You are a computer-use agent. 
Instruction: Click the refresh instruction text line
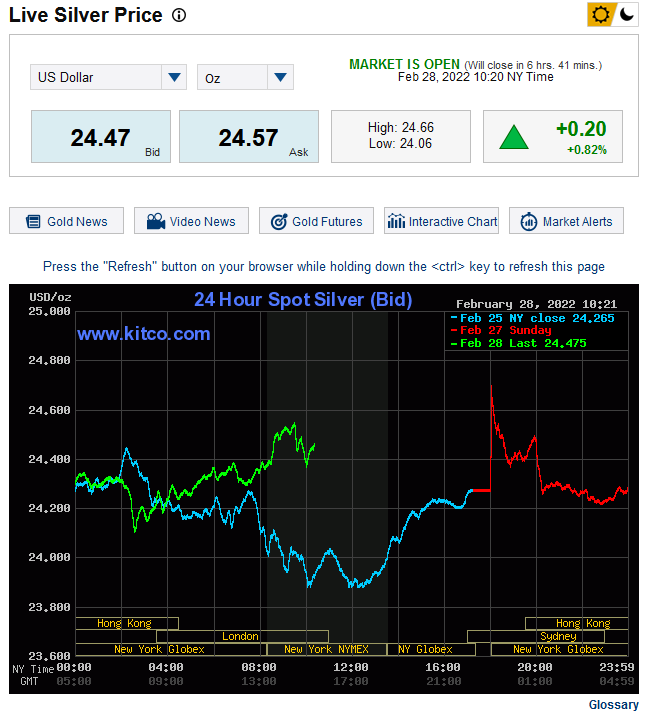point(324,266)
